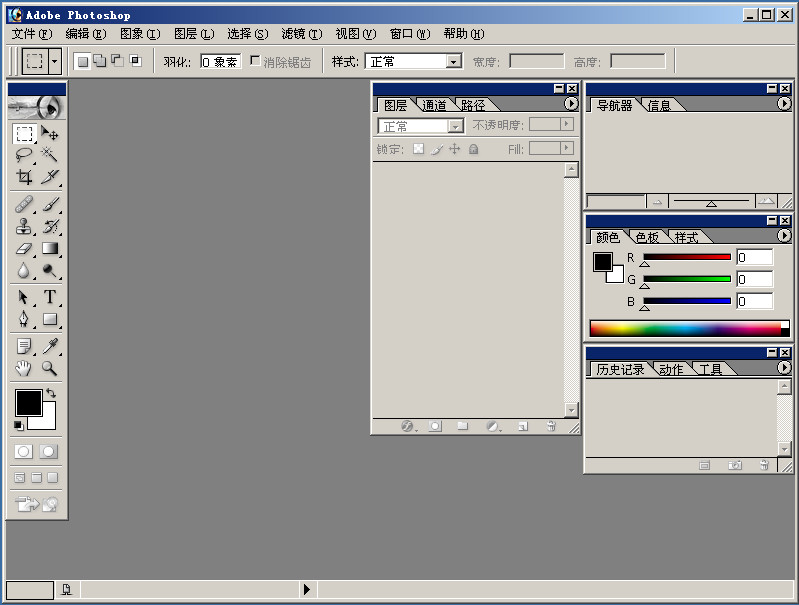Choose Subtract from selection mode

click(x=117, y=61)
